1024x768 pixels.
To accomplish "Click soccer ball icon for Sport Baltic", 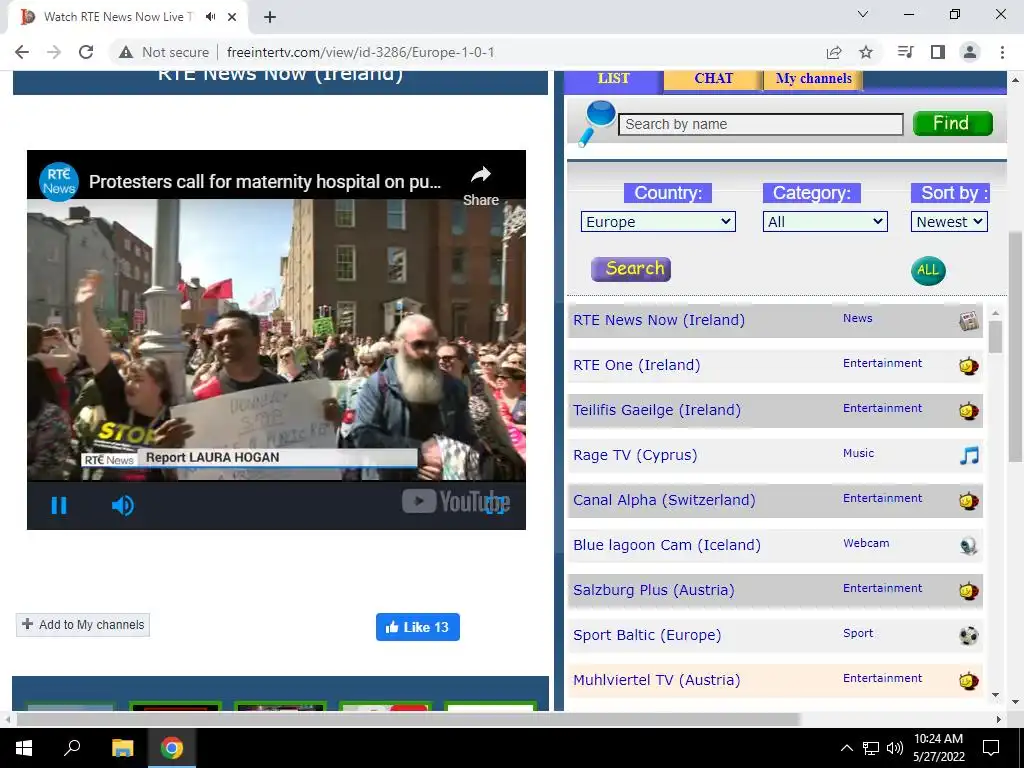I will pos(968,635).
